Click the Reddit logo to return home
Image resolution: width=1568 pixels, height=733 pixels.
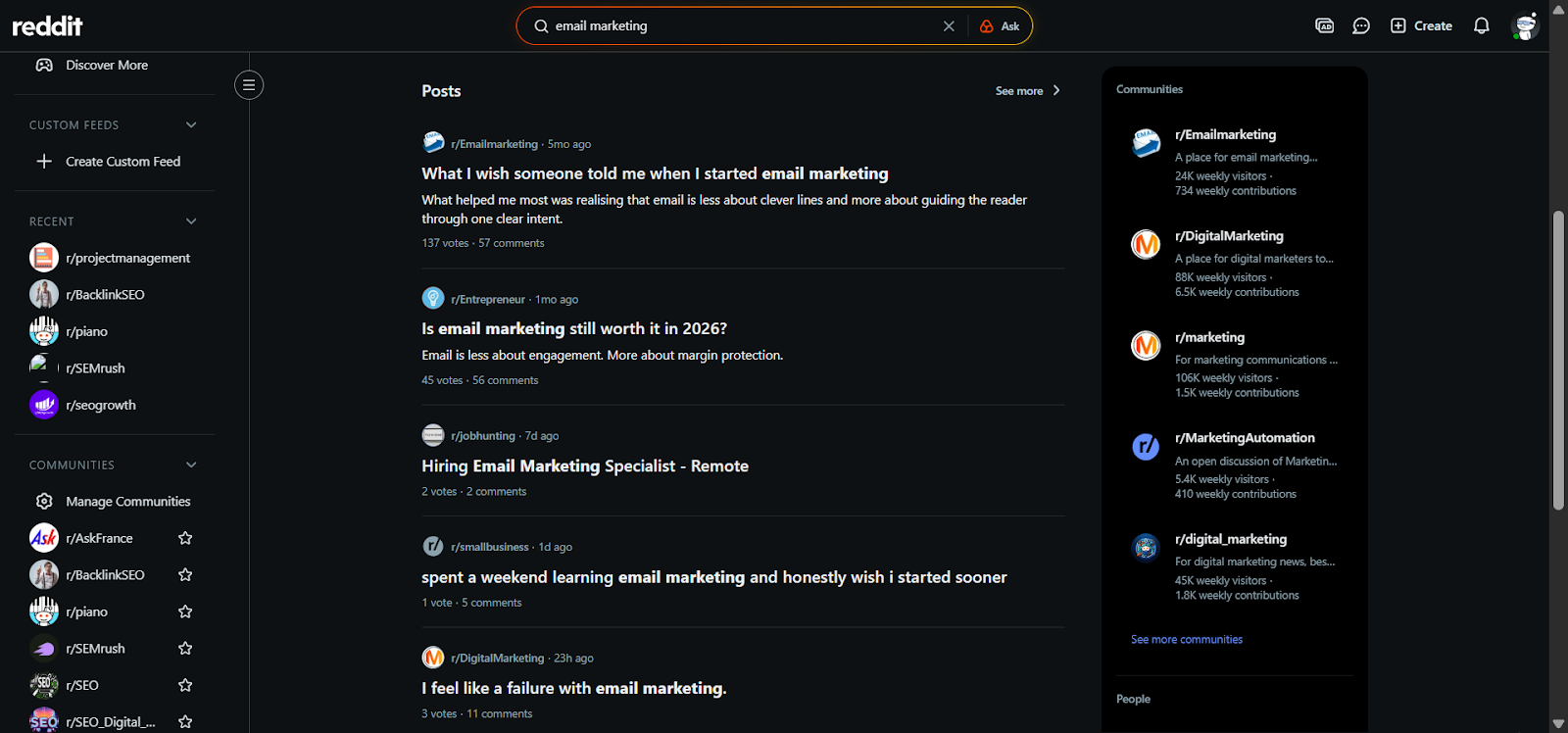click(x=46, y=25)
